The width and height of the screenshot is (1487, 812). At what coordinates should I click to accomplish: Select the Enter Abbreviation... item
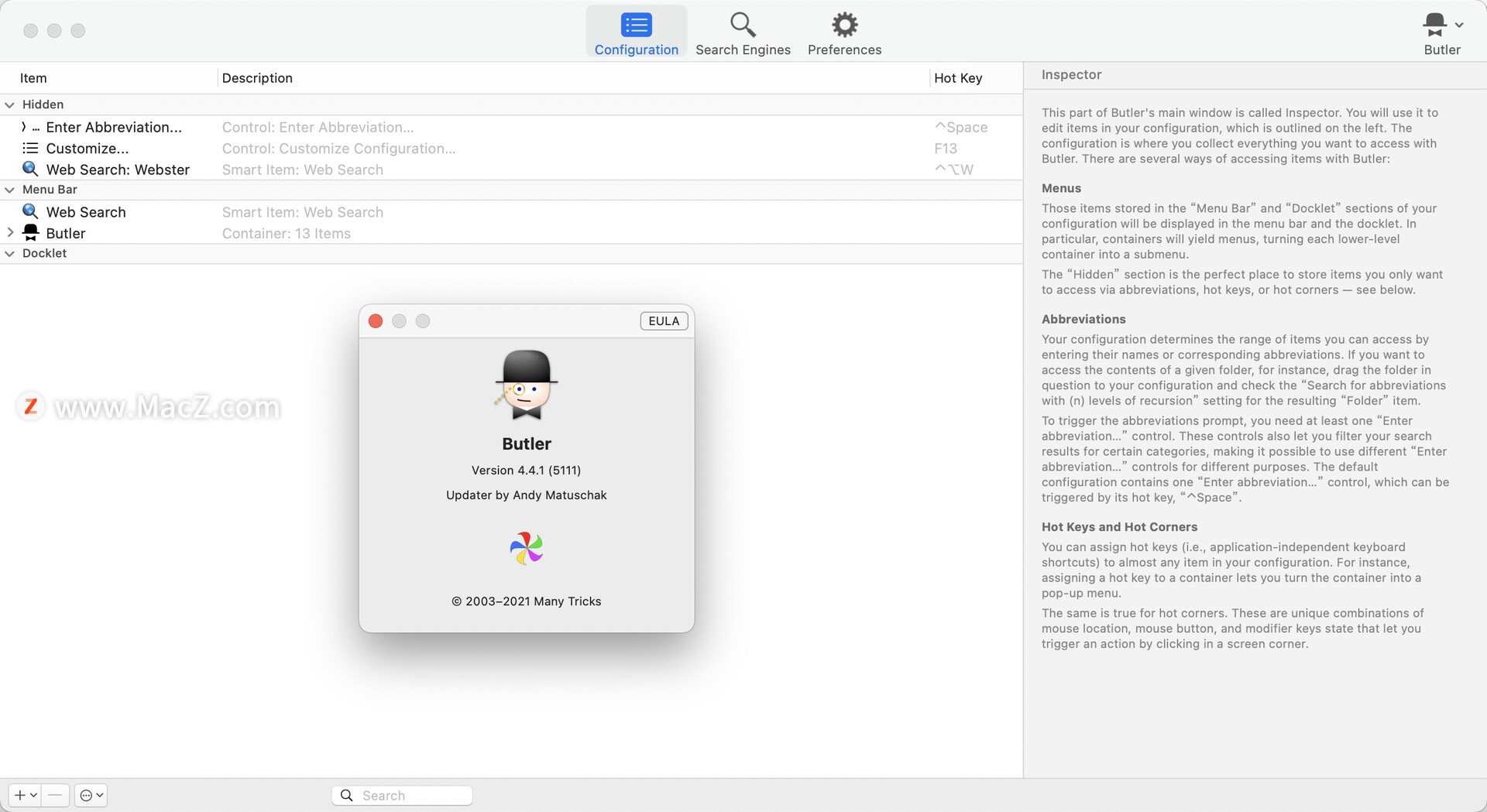coord(114,127)
